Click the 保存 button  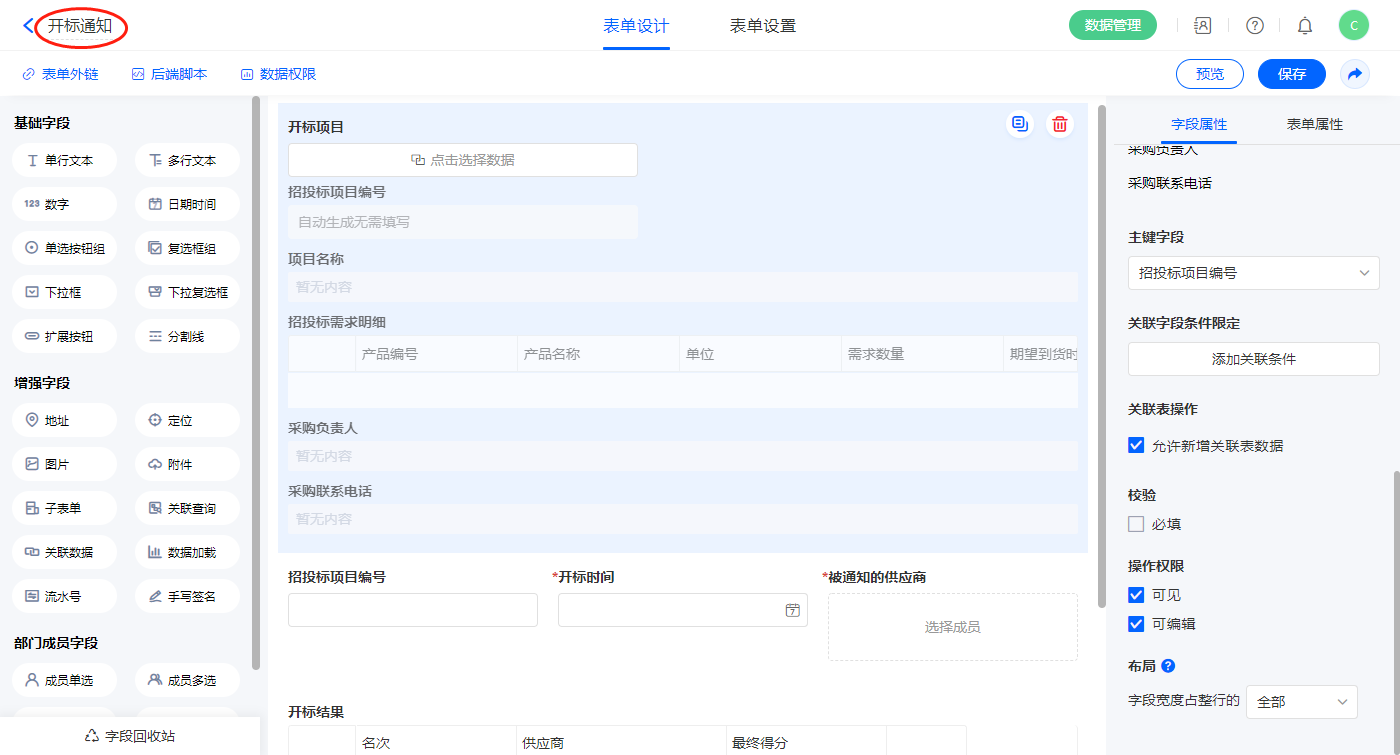point(1291,74)
